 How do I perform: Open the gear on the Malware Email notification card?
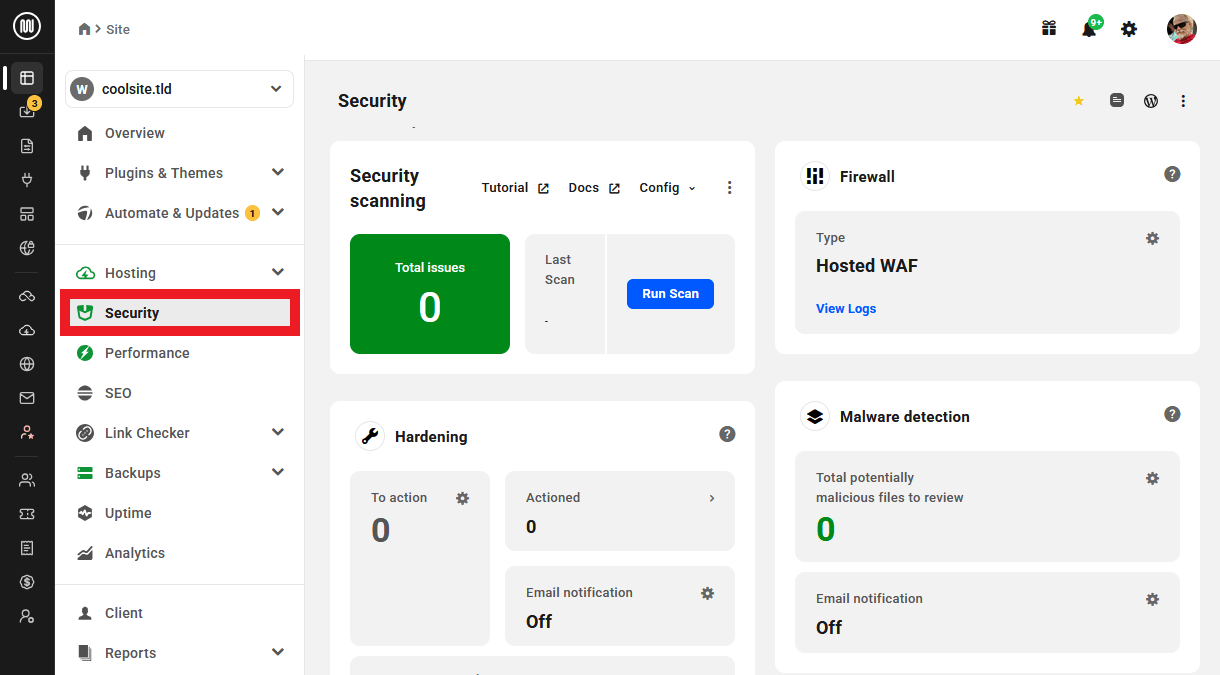(1152, 599)
